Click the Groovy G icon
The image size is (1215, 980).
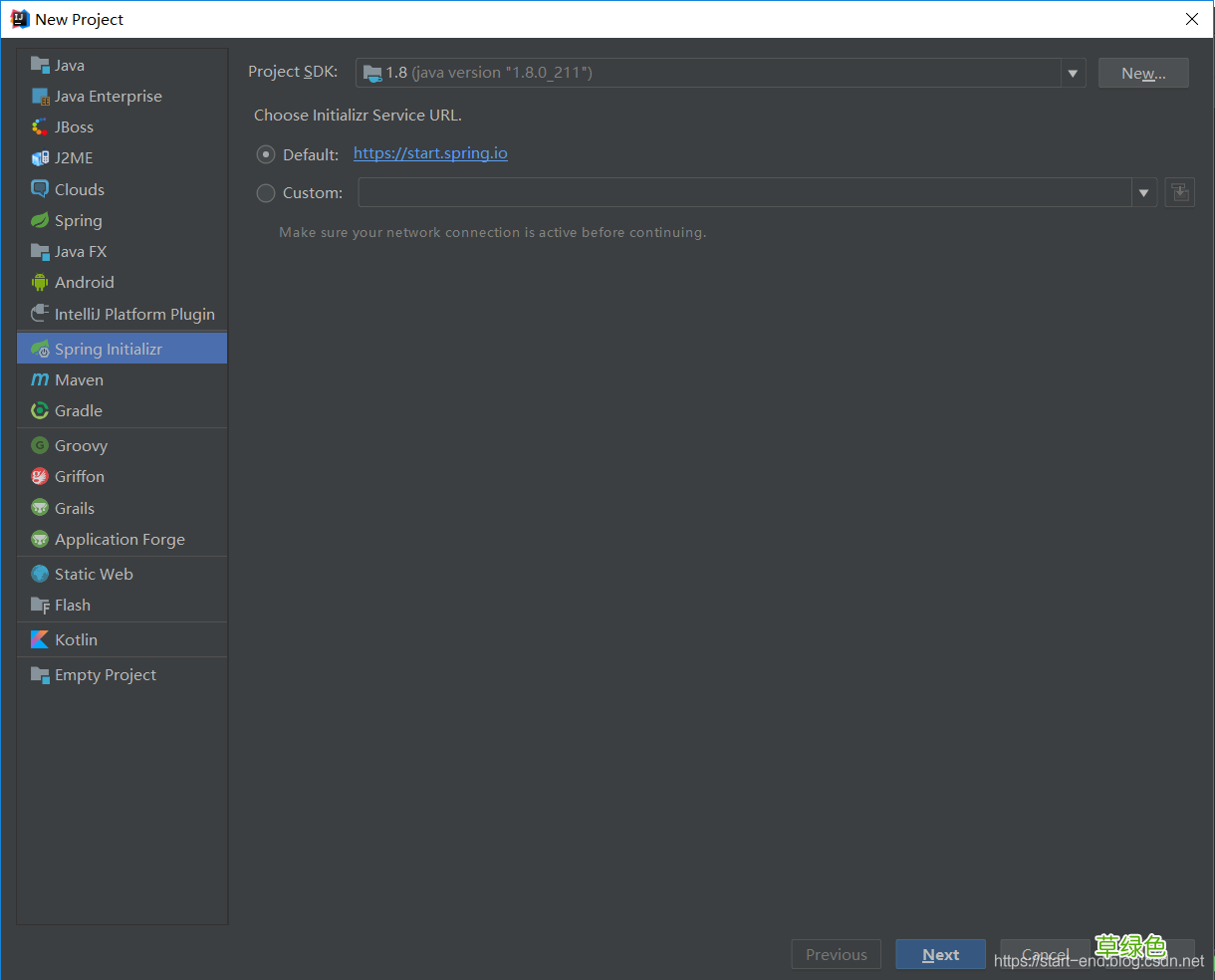coord(40,445)
